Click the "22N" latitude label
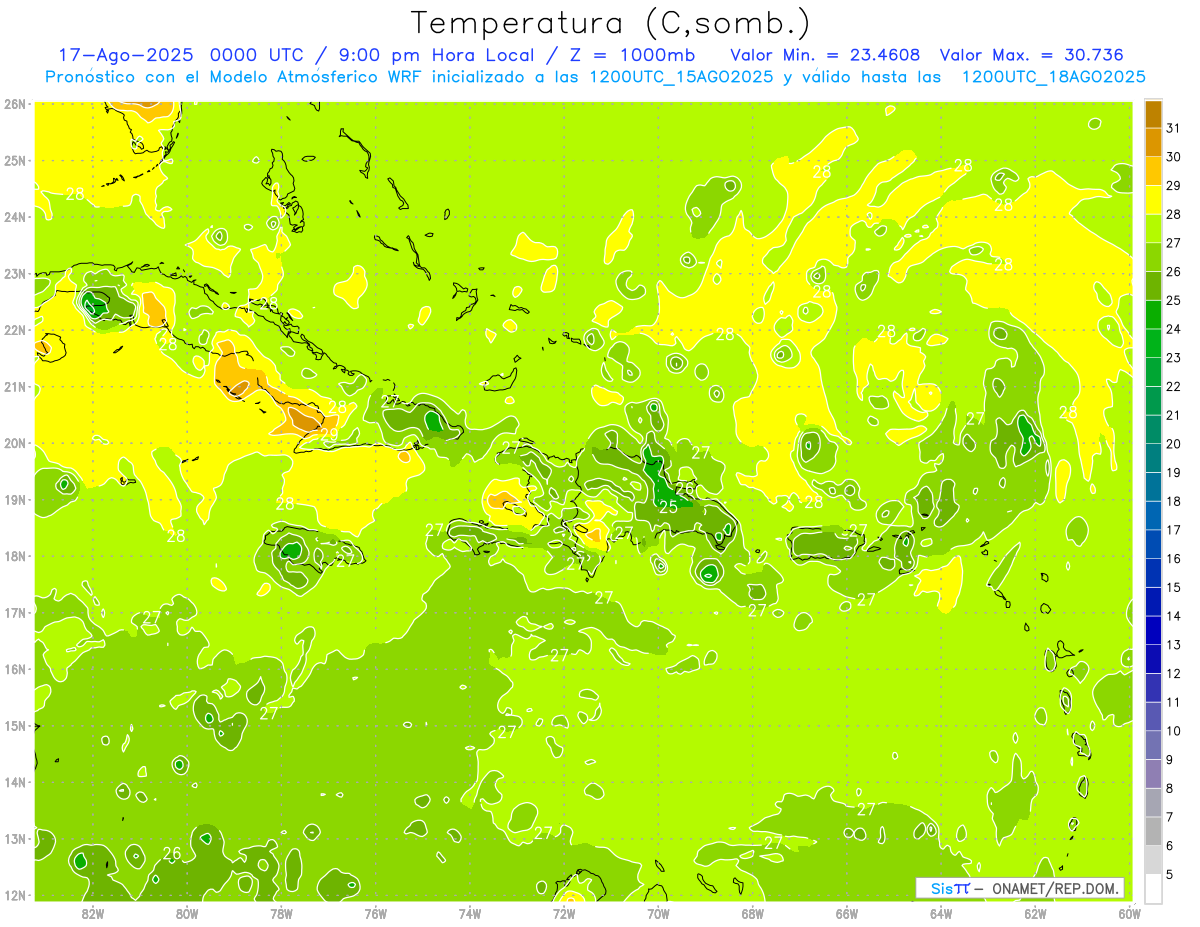This screenshot has height=927, width=1200. [14, 329]
